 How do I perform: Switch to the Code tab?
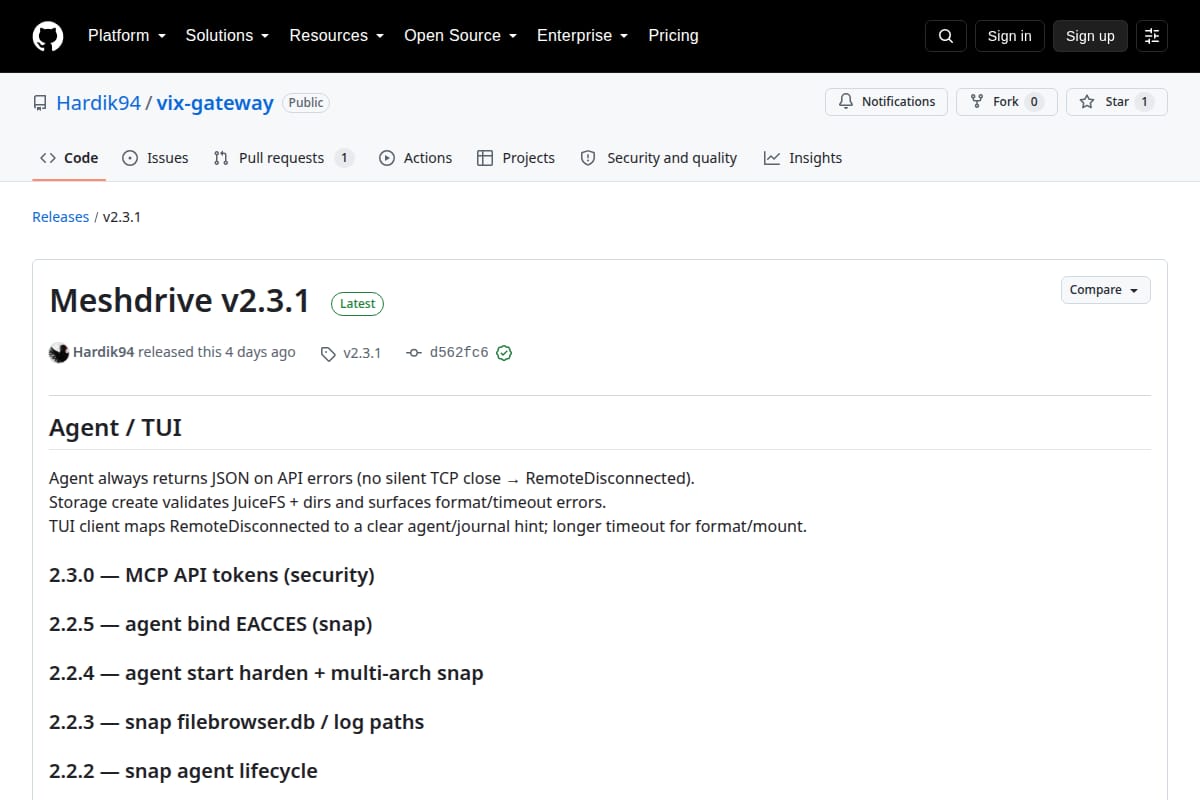(x=69, y=158)
